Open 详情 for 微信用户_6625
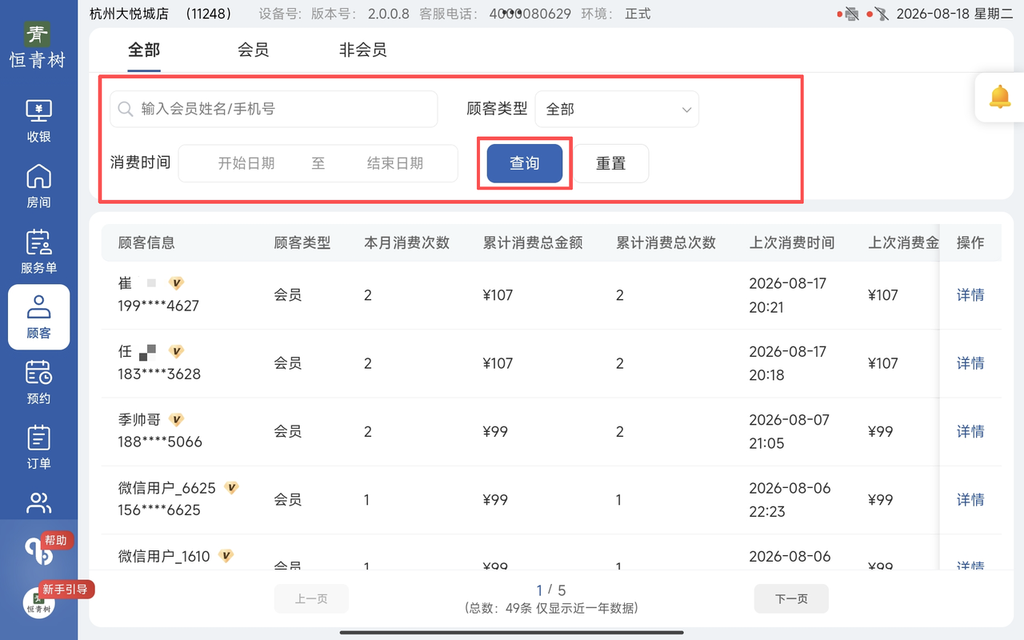Screen dimensions: 1024x640 [x=970, y=500]
